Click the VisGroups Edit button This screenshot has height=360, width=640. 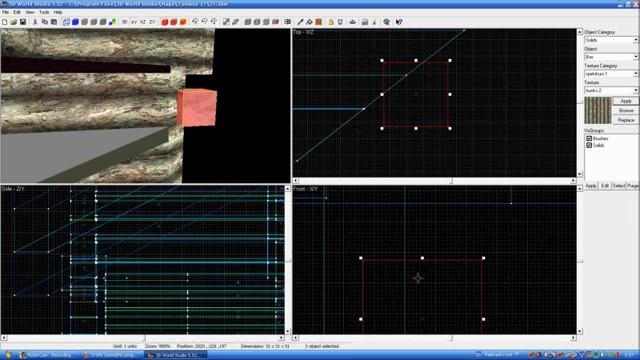point(605,186)
